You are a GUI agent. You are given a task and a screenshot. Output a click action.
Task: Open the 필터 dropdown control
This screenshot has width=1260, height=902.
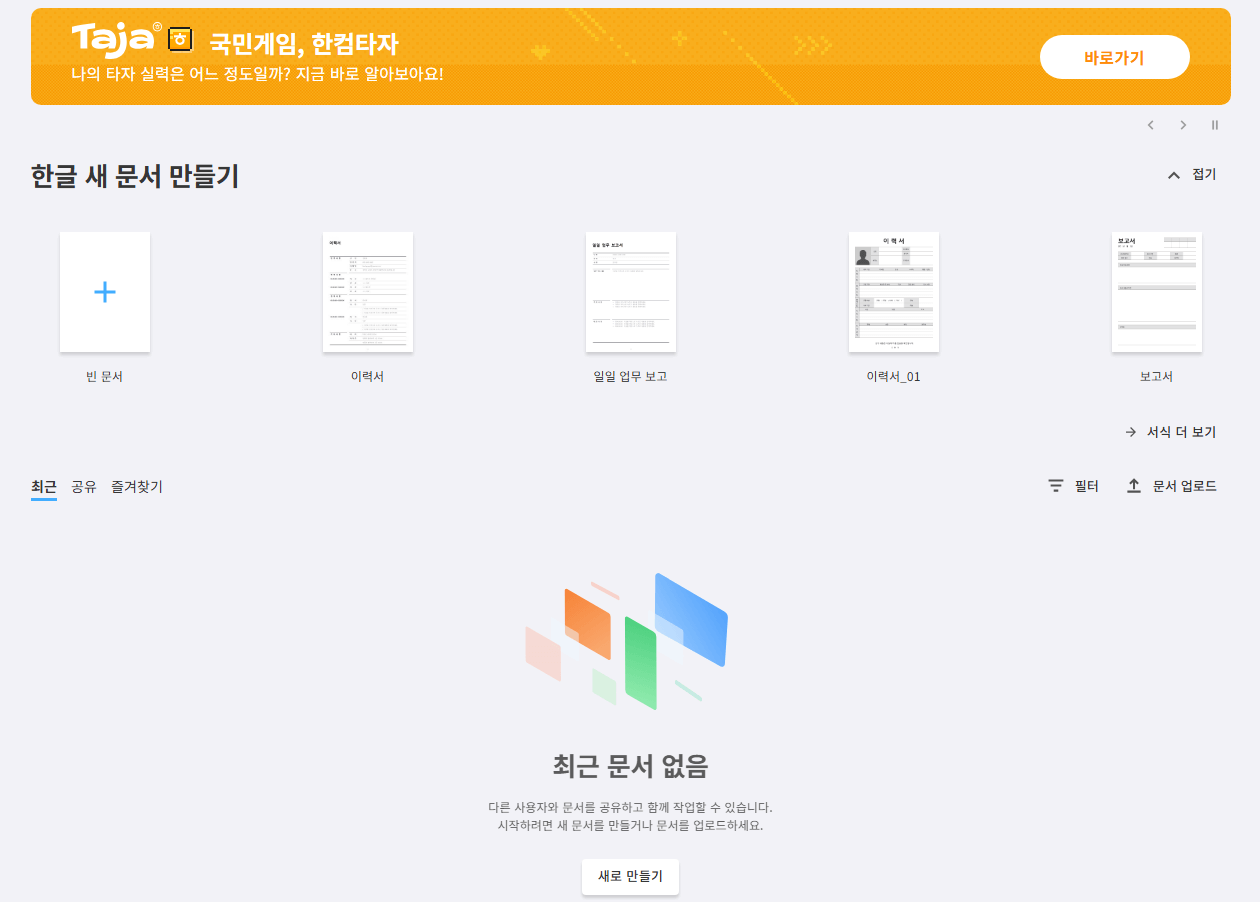[x=1084, y=485]
